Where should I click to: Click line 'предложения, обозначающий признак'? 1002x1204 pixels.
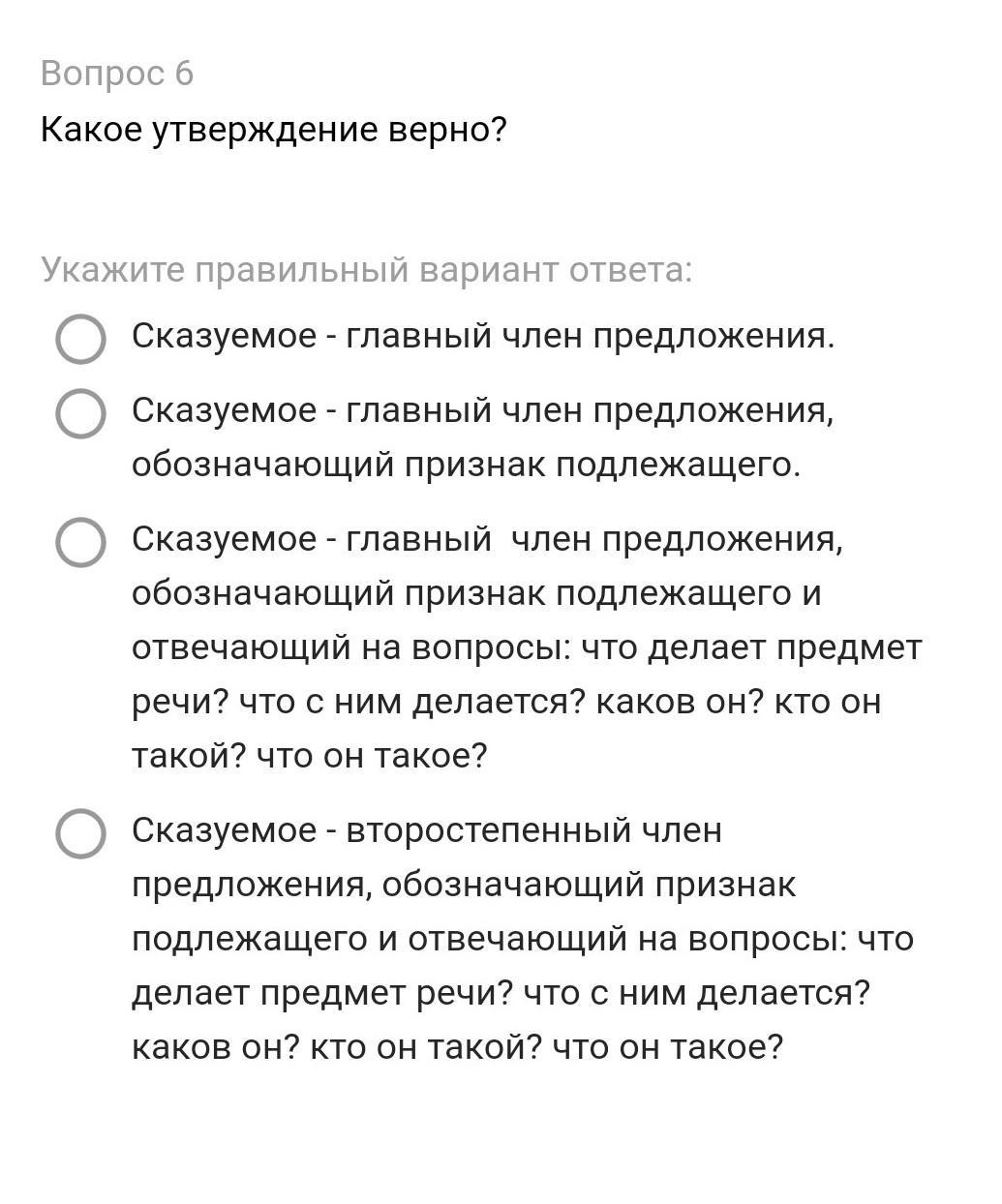tap(464, 886)
